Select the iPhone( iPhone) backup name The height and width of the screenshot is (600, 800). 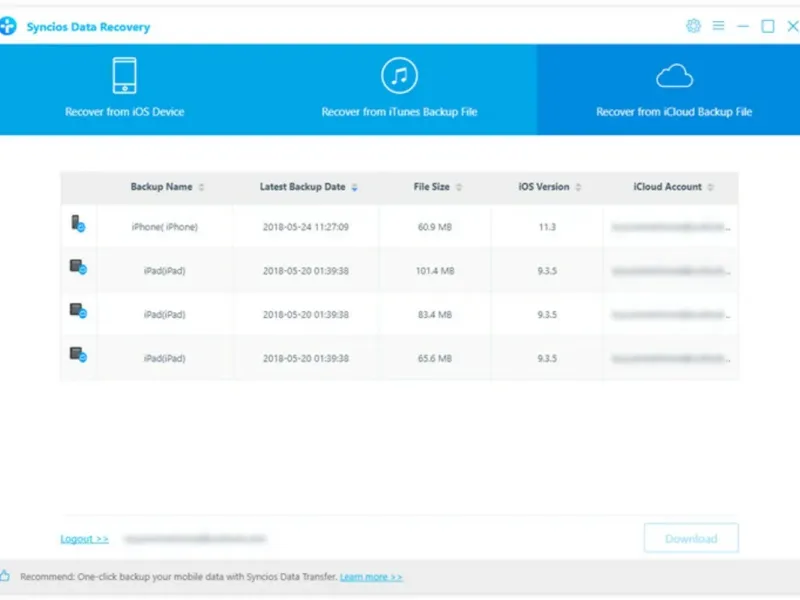(164, 227)
